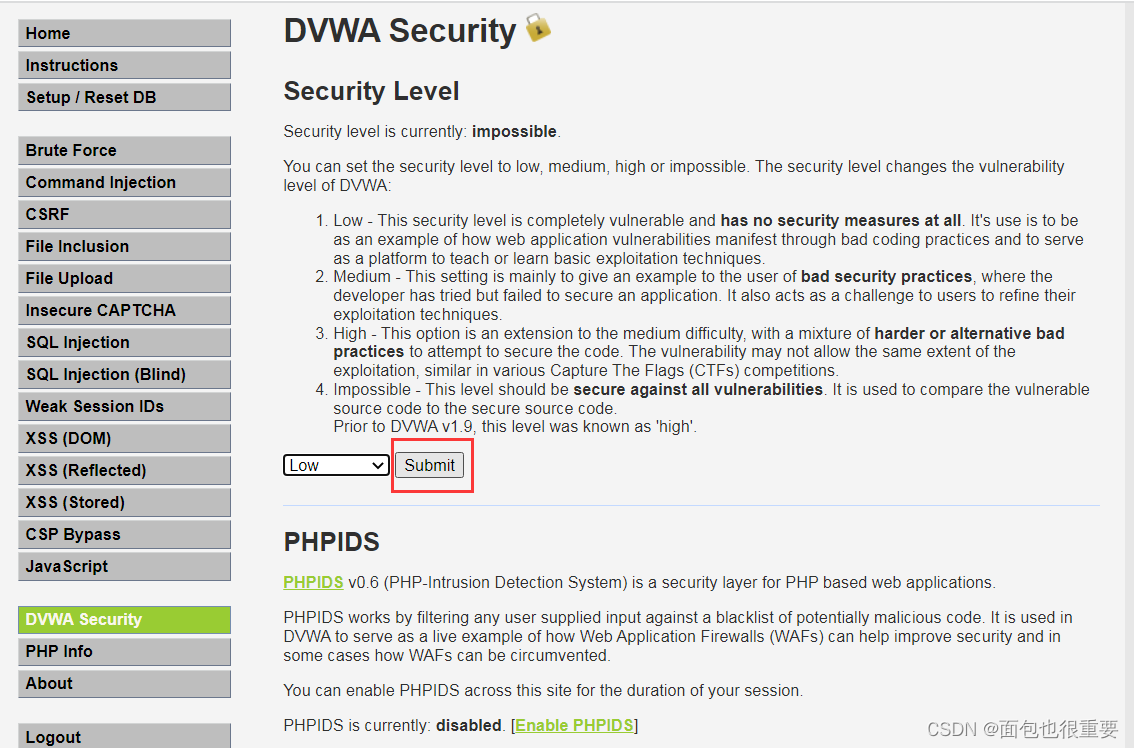Viewport: 1134px width, 748px height.
Task: Go to the Home menu item
Action: [x=124, y=33]
